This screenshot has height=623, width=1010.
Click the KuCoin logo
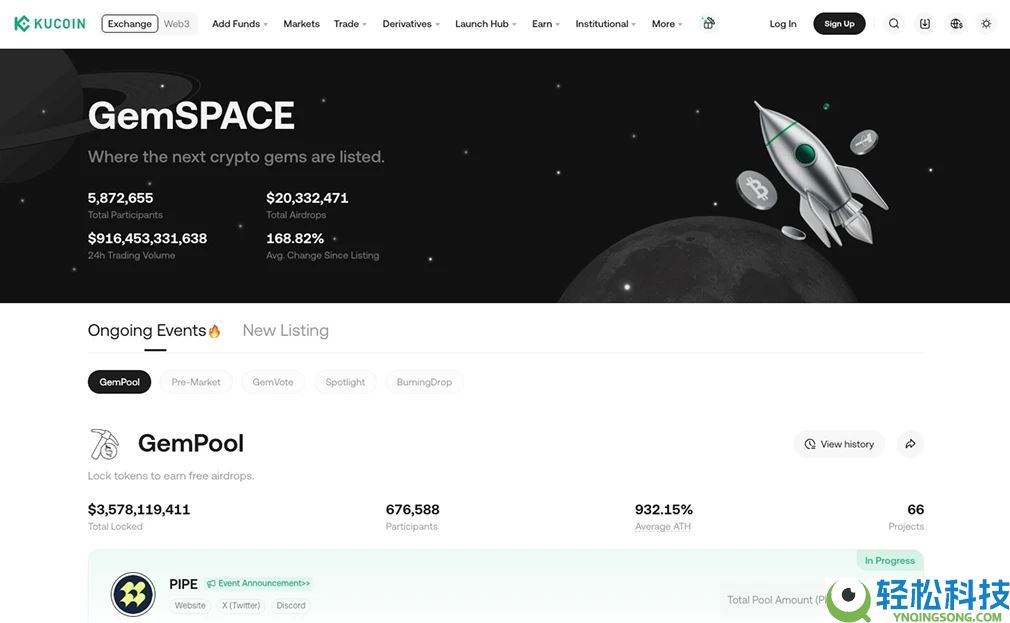50,24
